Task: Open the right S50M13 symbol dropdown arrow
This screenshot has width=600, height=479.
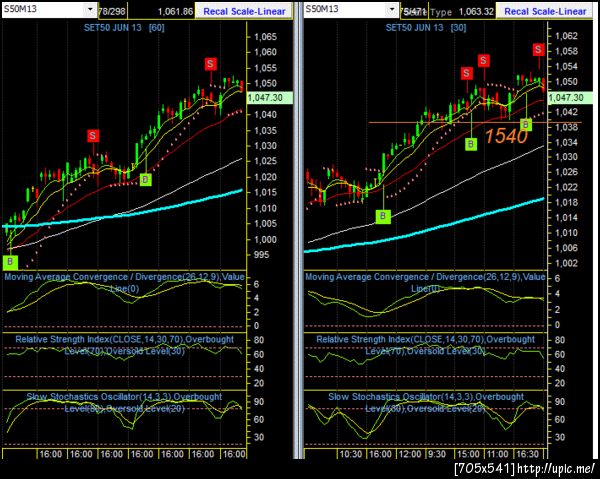Action: [392, 9]
